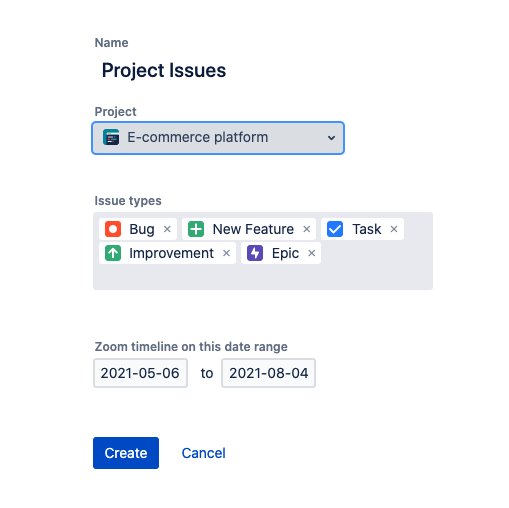Click the green New Feature plus icon
This screenshot has width=509, height=508.
196,229
